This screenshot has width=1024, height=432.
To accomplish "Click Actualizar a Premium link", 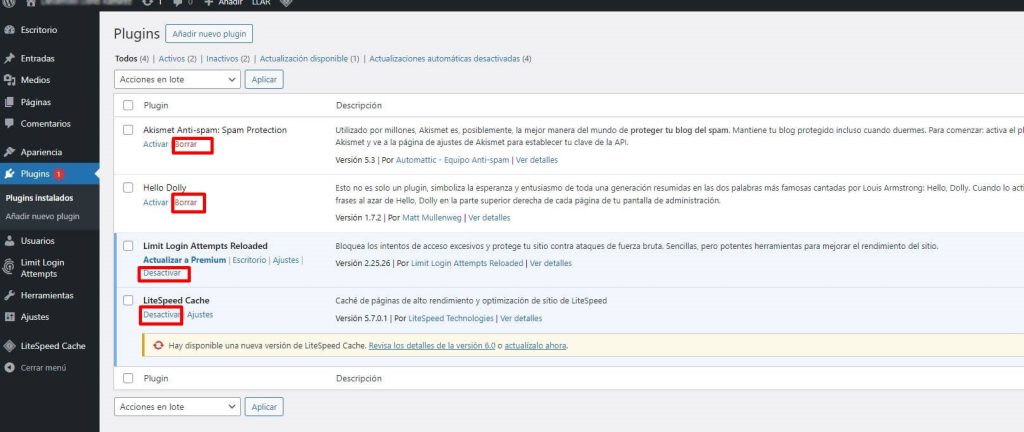I will coord(184,260).
